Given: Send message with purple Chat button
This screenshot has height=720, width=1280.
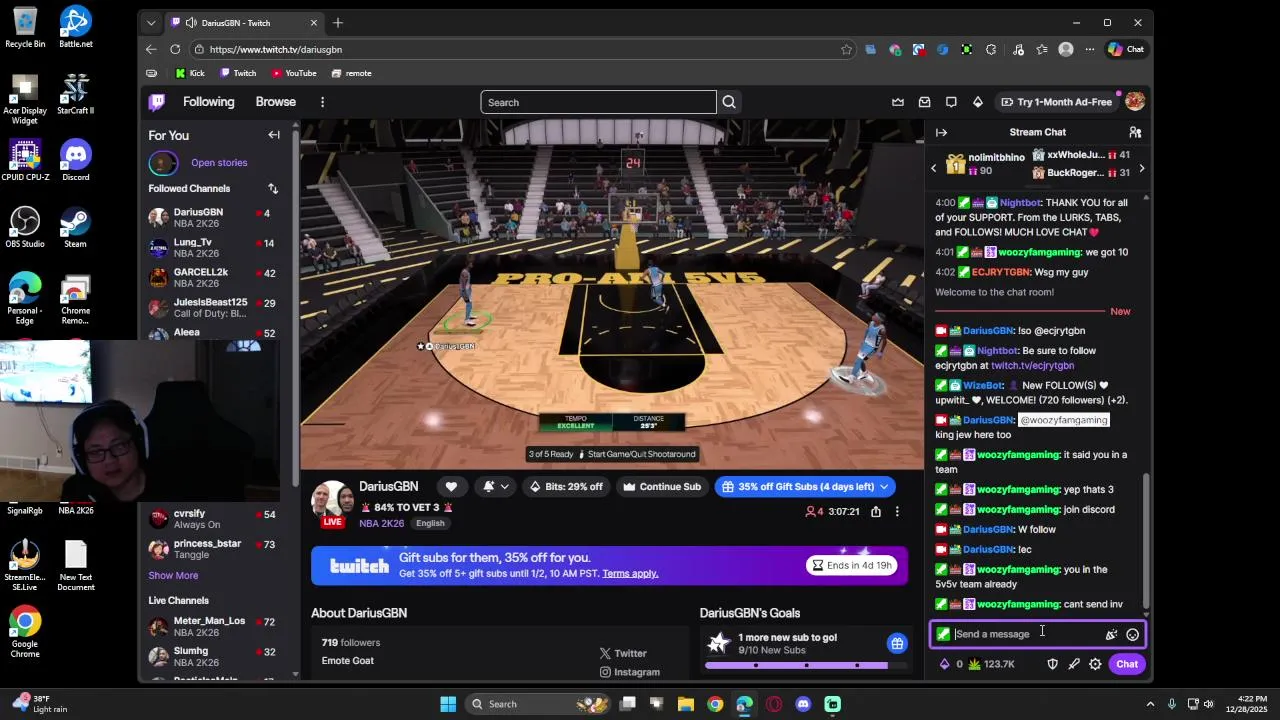Looking at the screenshot, I should [x=1127, y=664].
